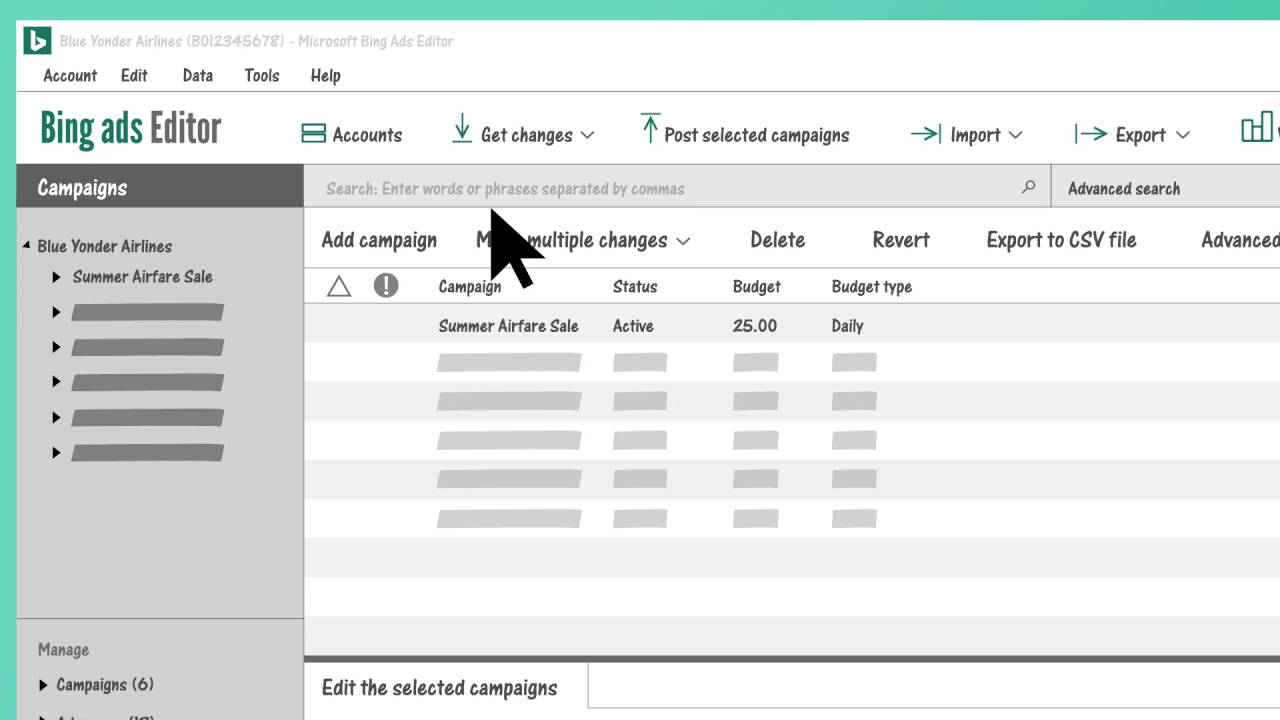The height and width of the screenshot is (720, 1280).
Task: Click the Daily budget type cell
Action: point(847,326)
